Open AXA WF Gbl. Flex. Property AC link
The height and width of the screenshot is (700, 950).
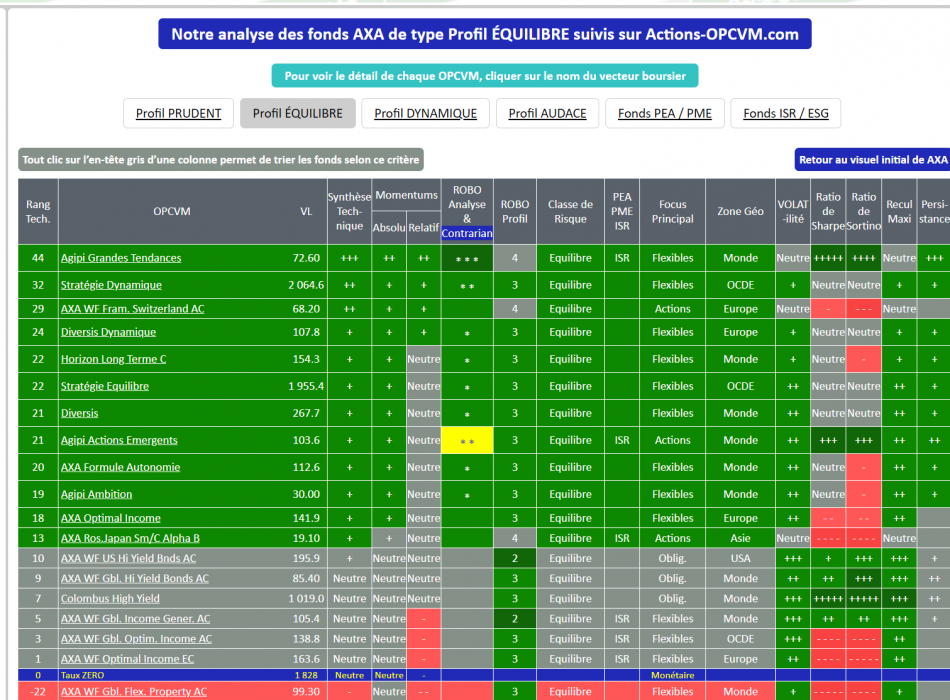click(133, 692)
